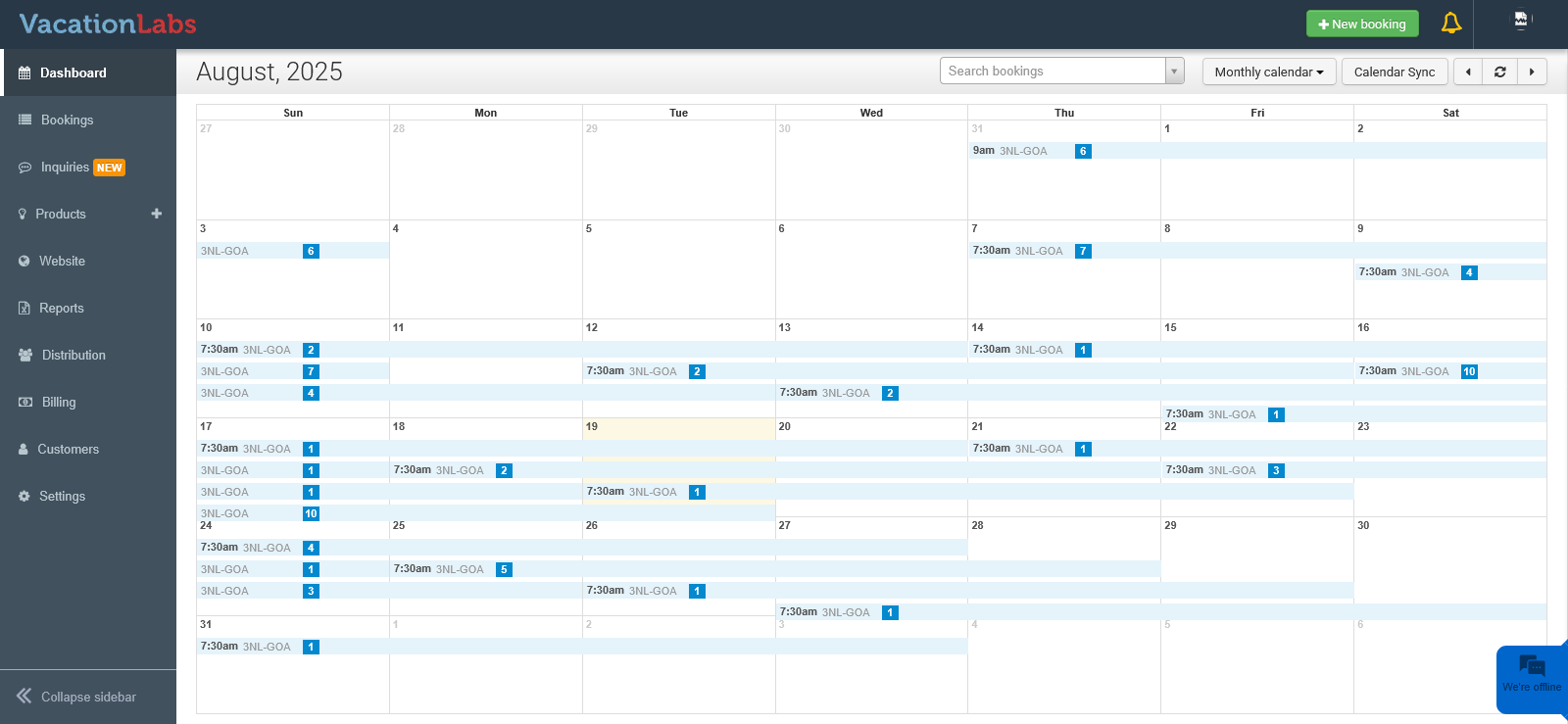Click the VacationLabs logo

[x=108, y=24]
